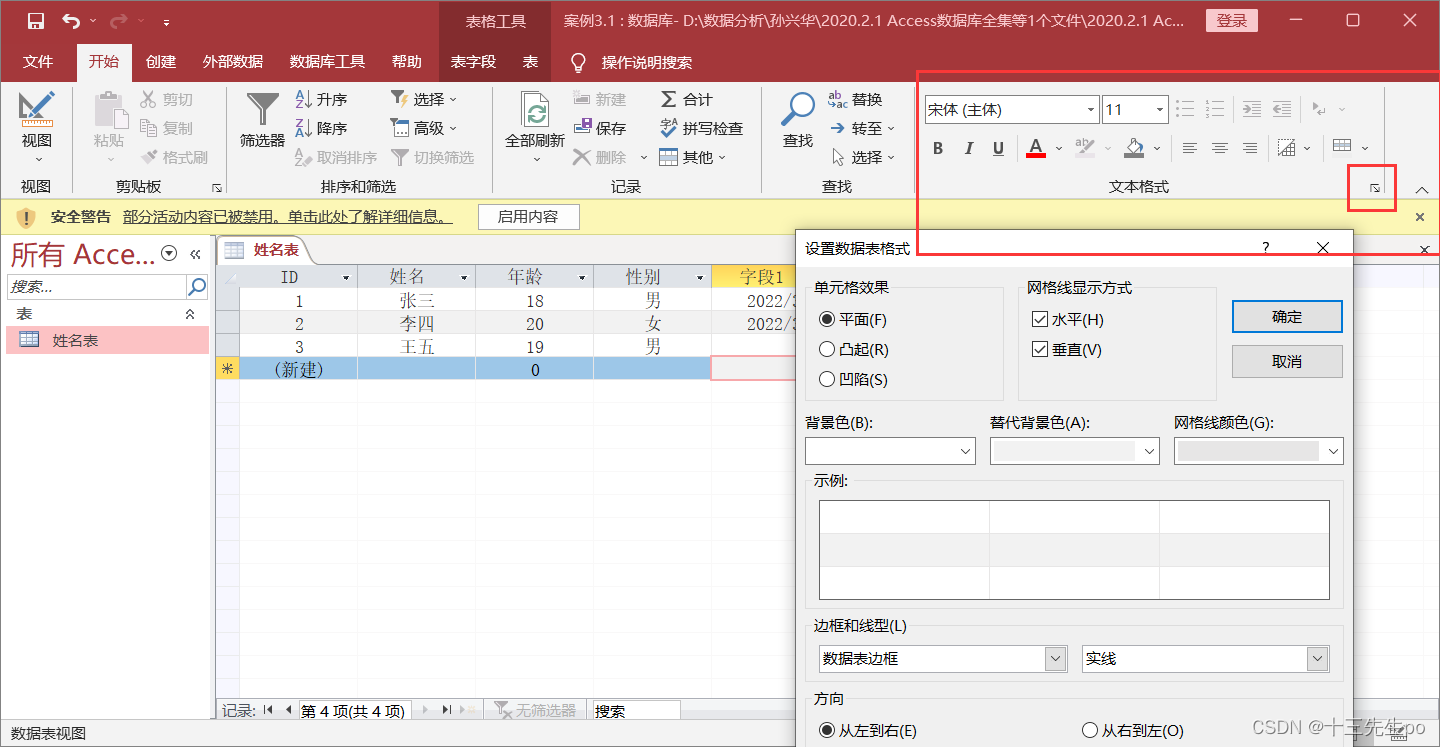The width and height of the screenshot is (1440, 747).
Task: Open the 姓名 column header dropdown arrow
Action: (x=464, y=278)
